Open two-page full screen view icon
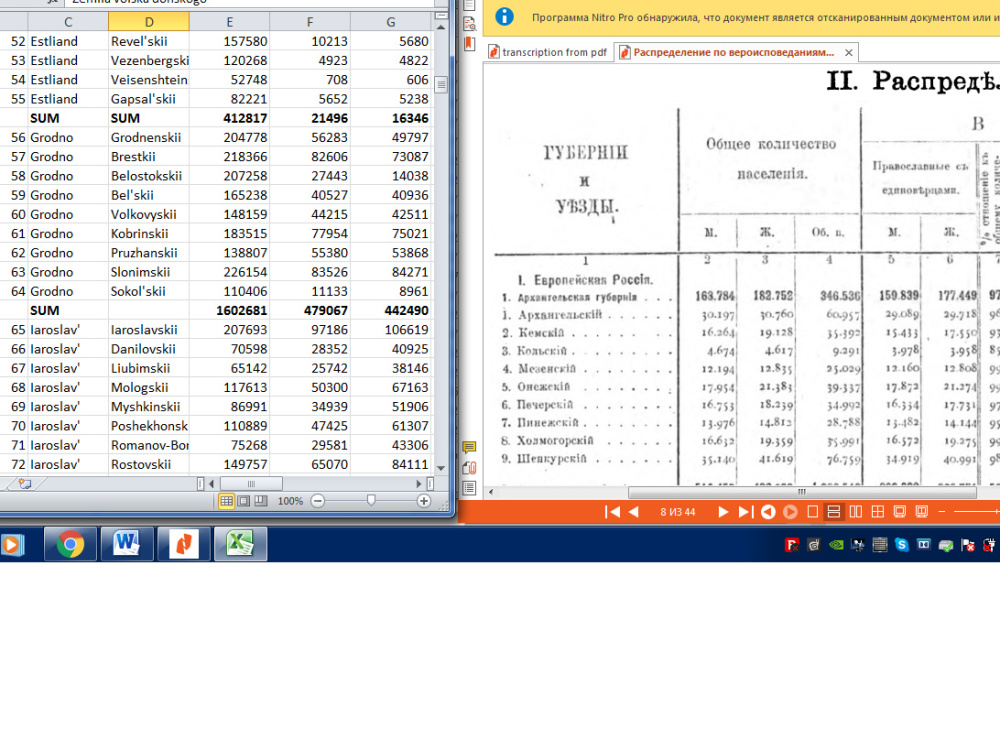This screenshot has width=1000, height=750. click(922, 512)
